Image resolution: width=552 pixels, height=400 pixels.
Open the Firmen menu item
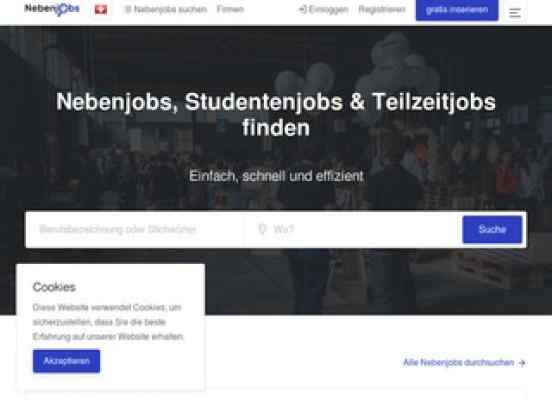[x=230, y=9]
